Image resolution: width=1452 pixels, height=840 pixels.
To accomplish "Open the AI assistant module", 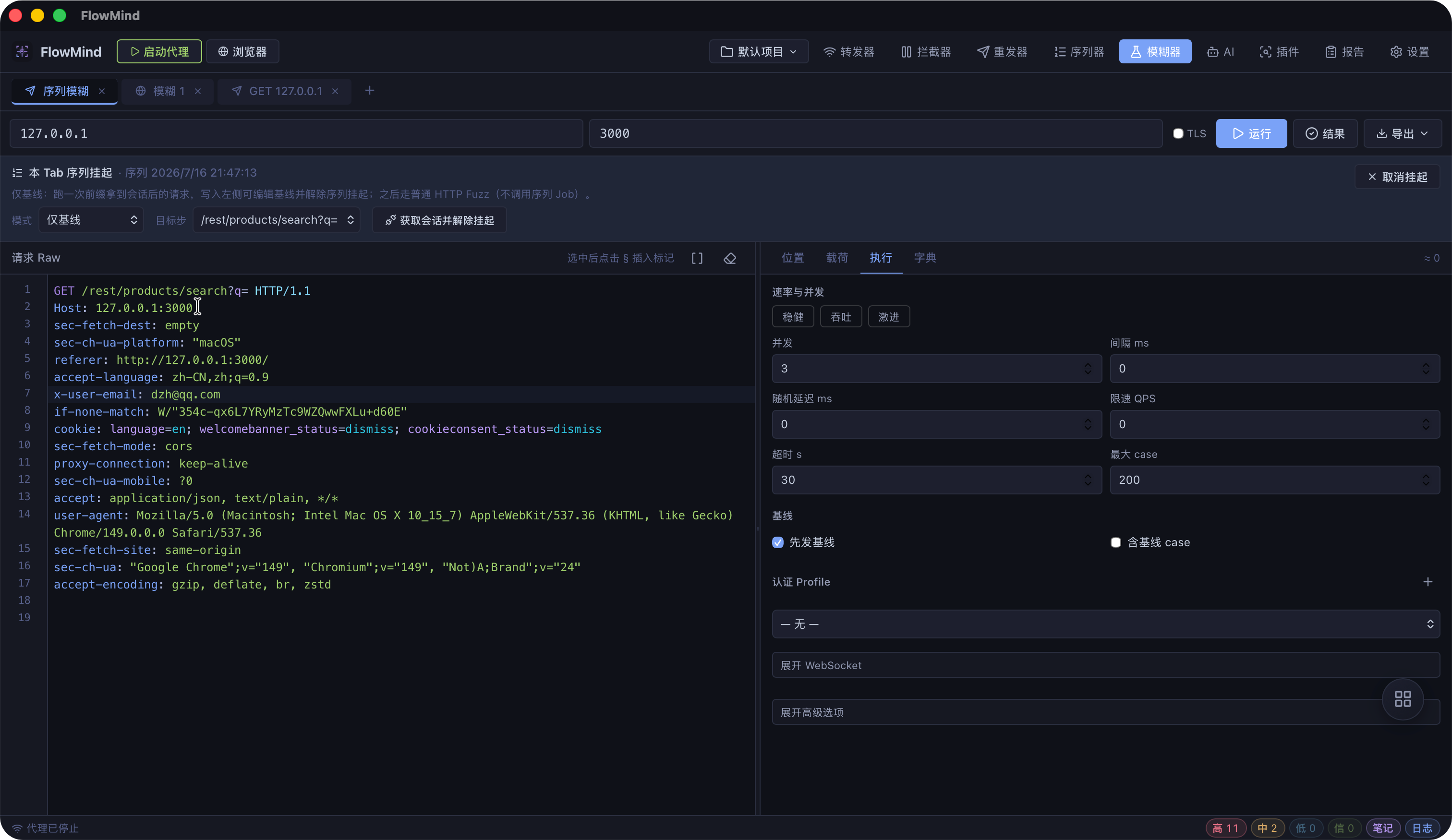I will click(x=1221, y=52).
